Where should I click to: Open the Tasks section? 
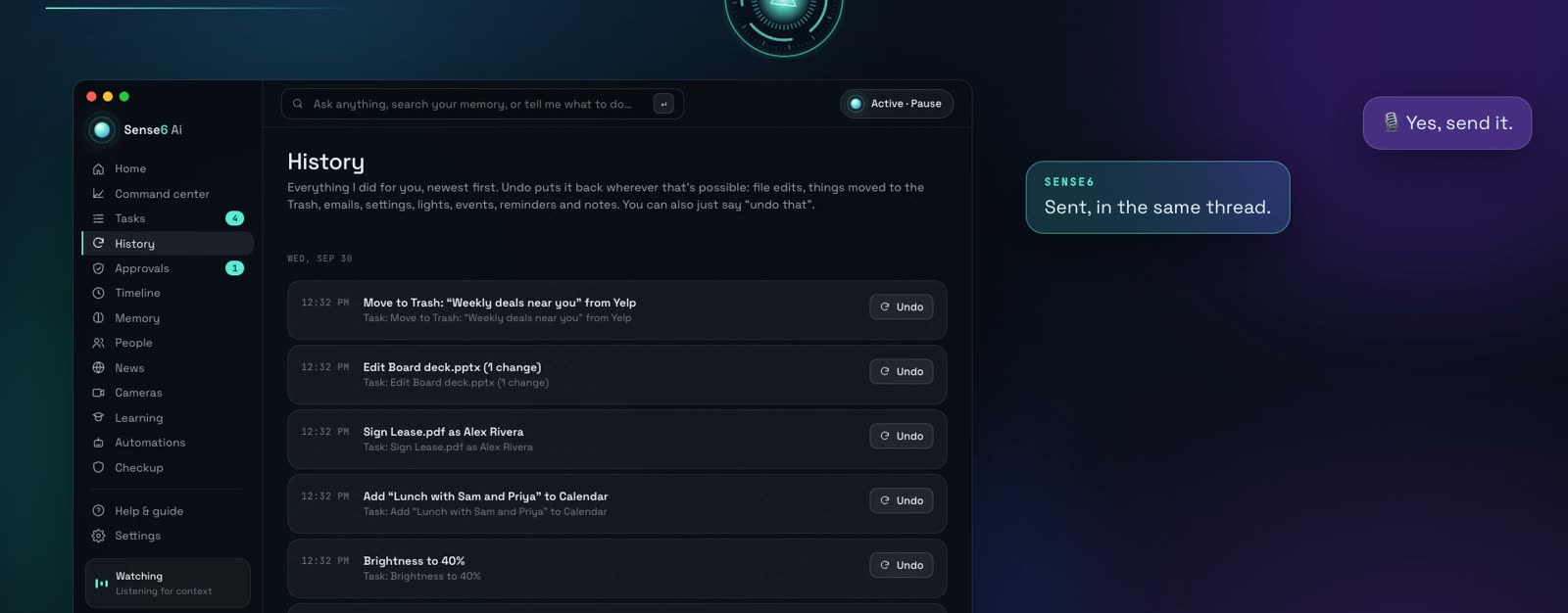pos(168,218)
